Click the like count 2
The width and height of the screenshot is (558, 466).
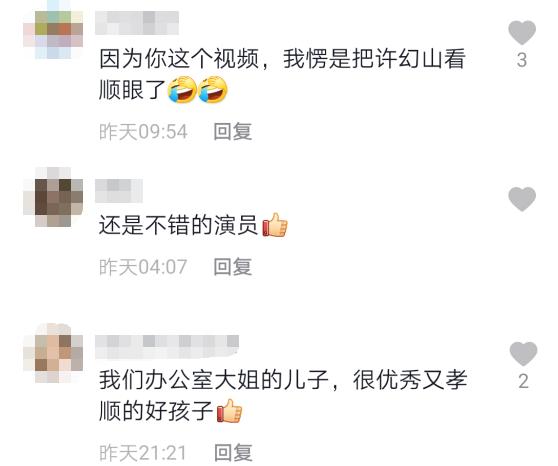523,381
